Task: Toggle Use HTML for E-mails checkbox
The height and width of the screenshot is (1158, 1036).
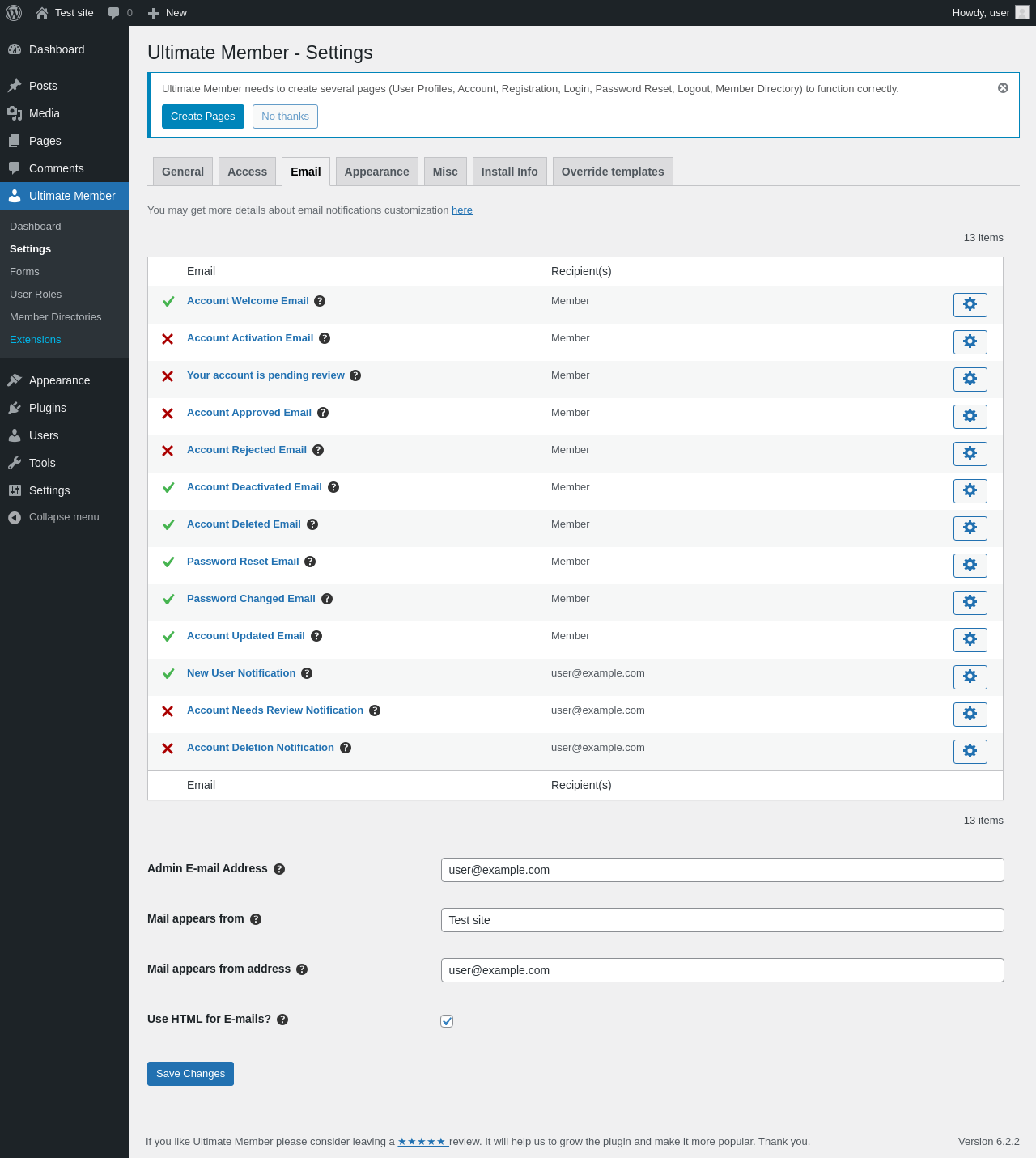Action: (447, 1021)
